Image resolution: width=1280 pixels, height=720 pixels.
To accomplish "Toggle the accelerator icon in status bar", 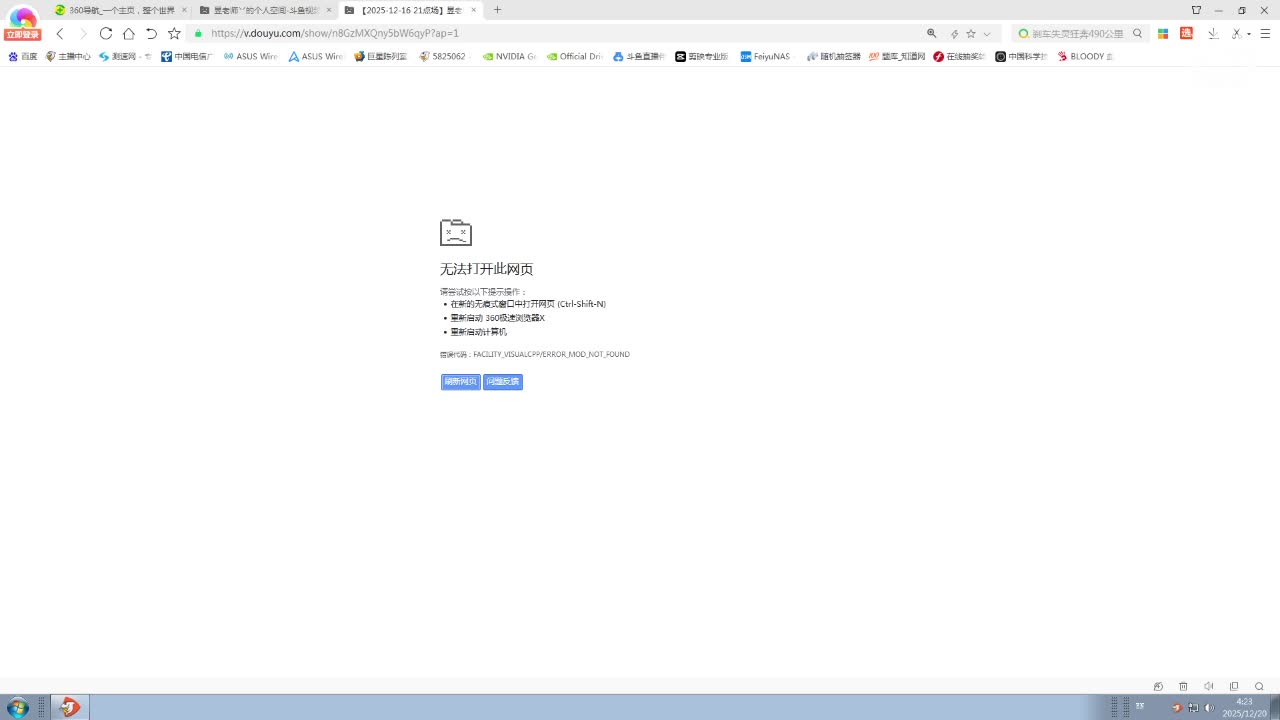I will [x=1158, y=686].
